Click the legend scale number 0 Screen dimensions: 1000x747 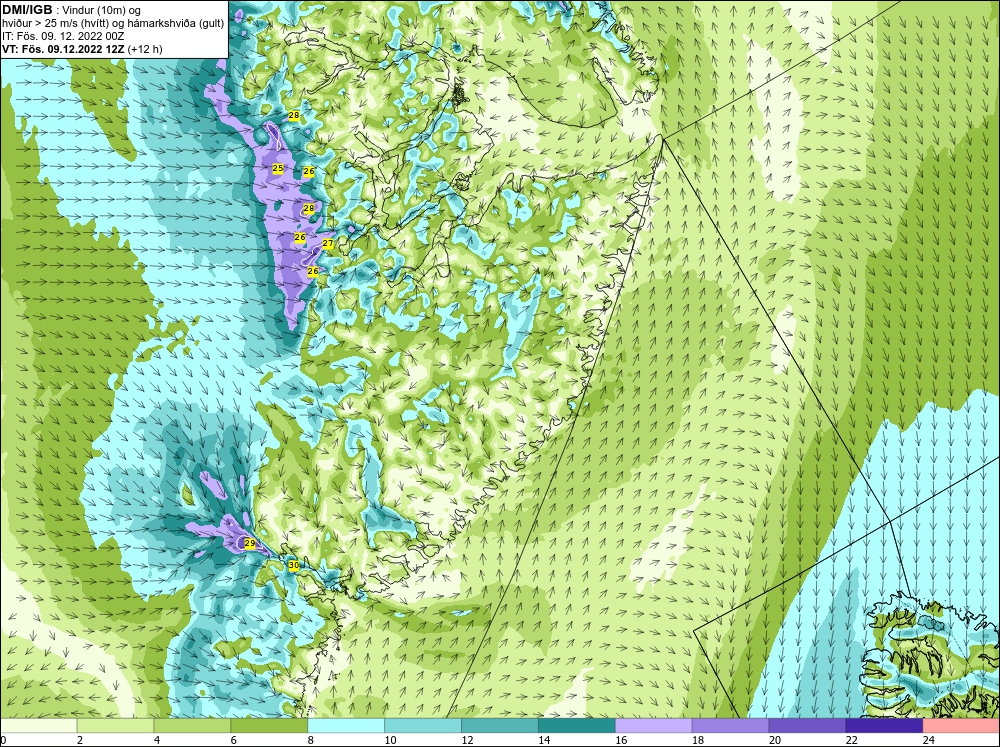tap(3, 740)
